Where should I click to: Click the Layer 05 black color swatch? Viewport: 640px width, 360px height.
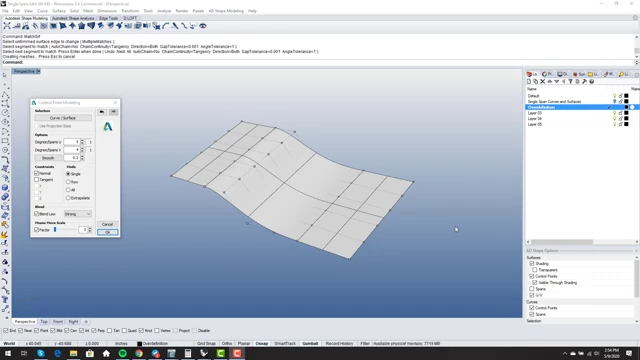(627, 124)
